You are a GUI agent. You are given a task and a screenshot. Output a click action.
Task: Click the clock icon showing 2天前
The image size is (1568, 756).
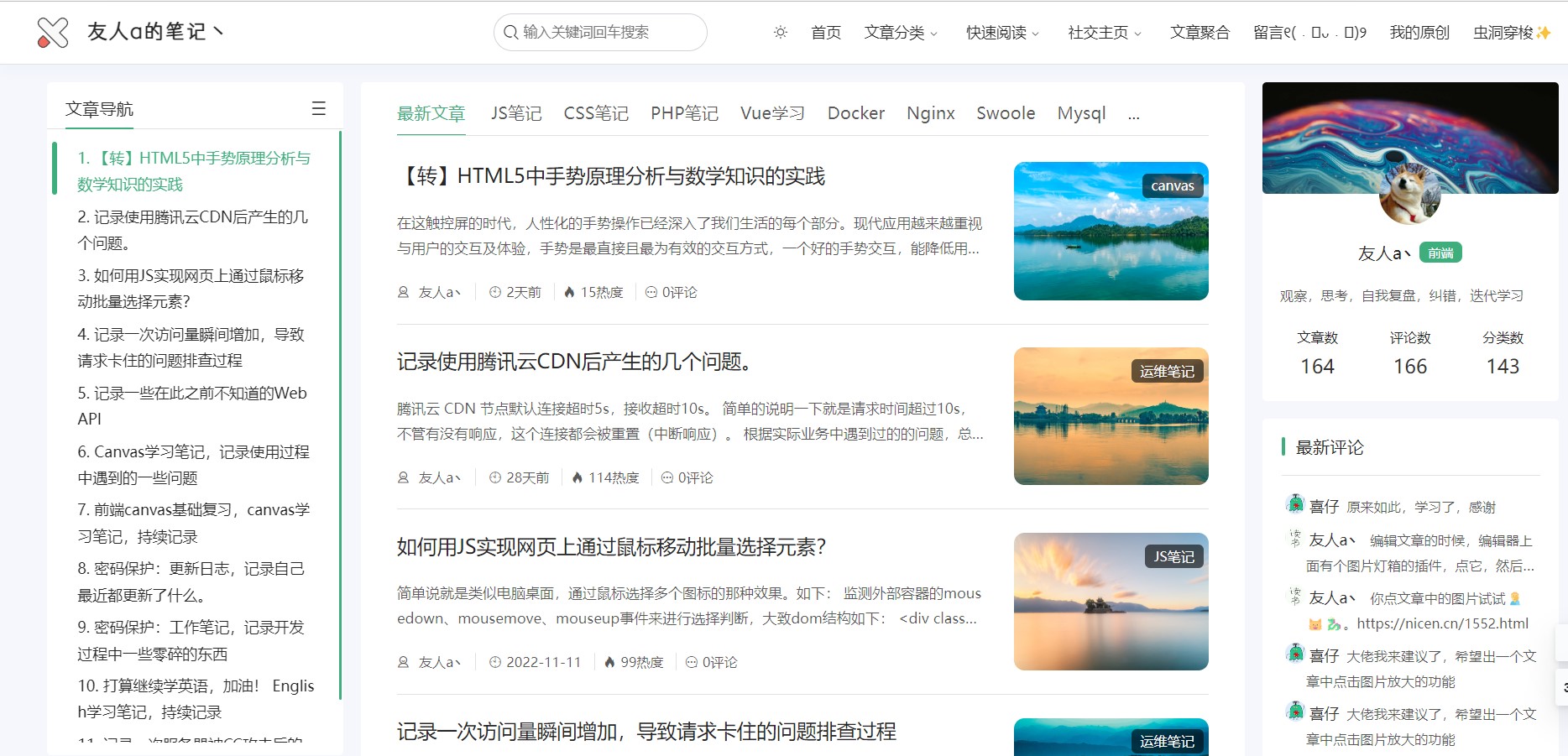[494, 292]
